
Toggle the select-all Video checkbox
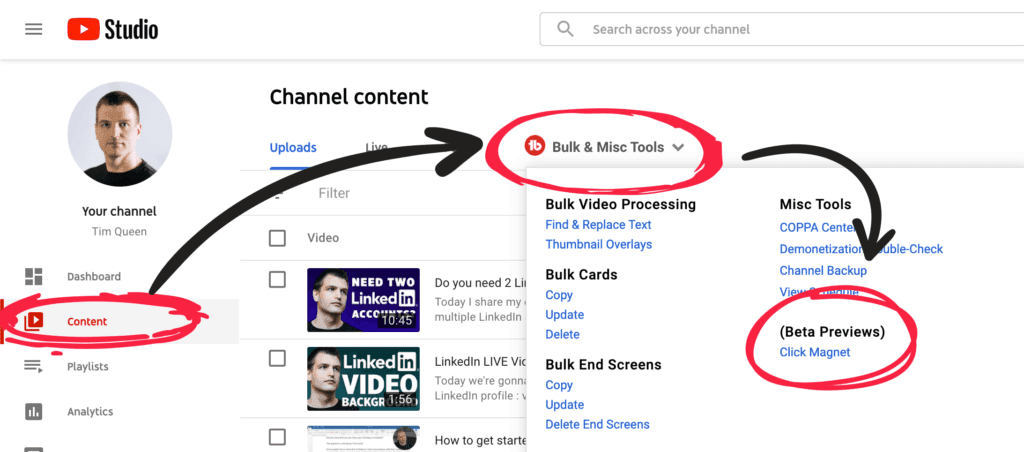click(x=278, y=238)
